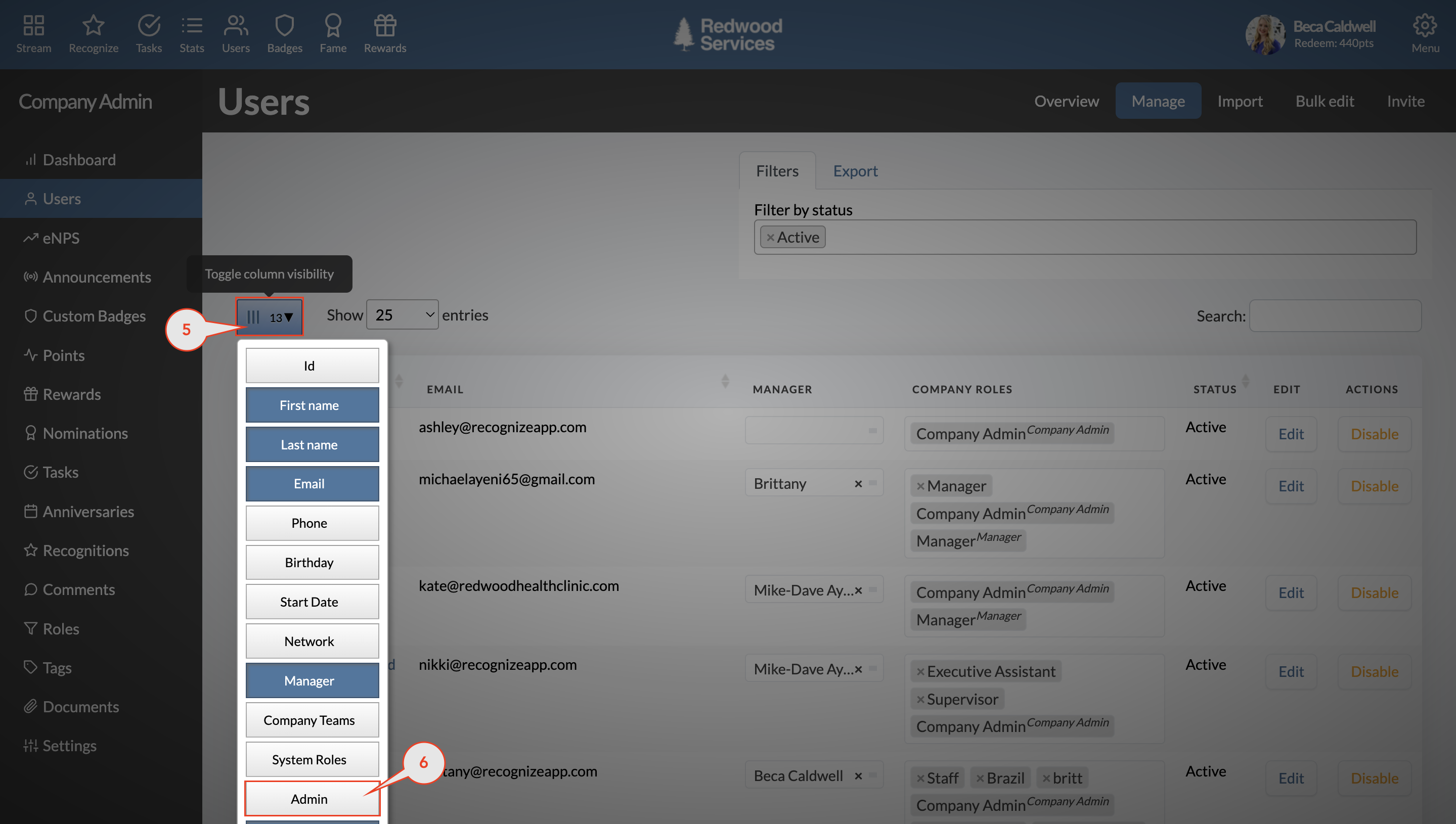Open Beca Caldwell manager dropdown
This screenshot has width=1456, height=824.
[x=814, y=775]
